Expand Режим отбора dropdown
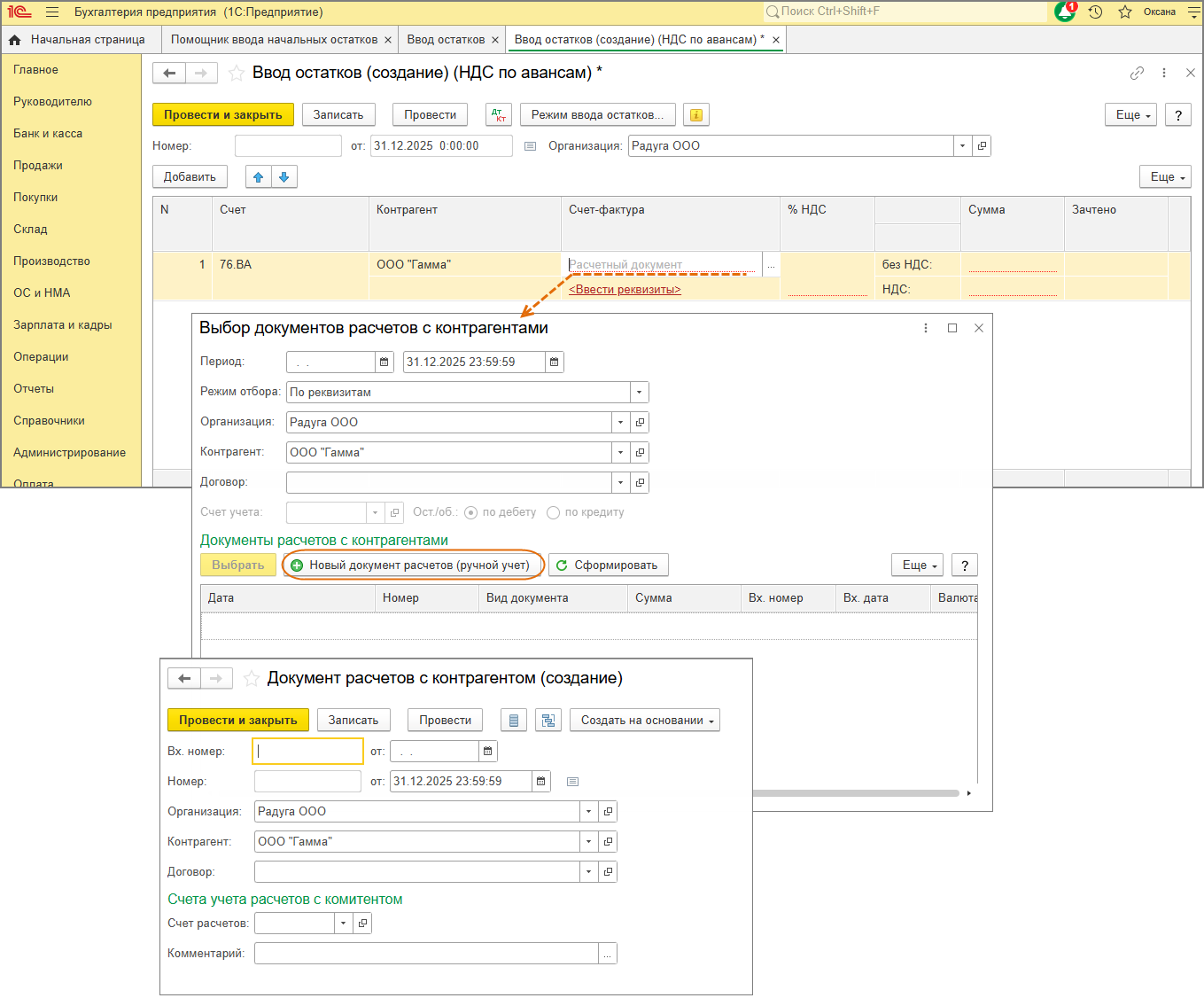This screenshot has height=998, width=1204. [x=640, y=393]
